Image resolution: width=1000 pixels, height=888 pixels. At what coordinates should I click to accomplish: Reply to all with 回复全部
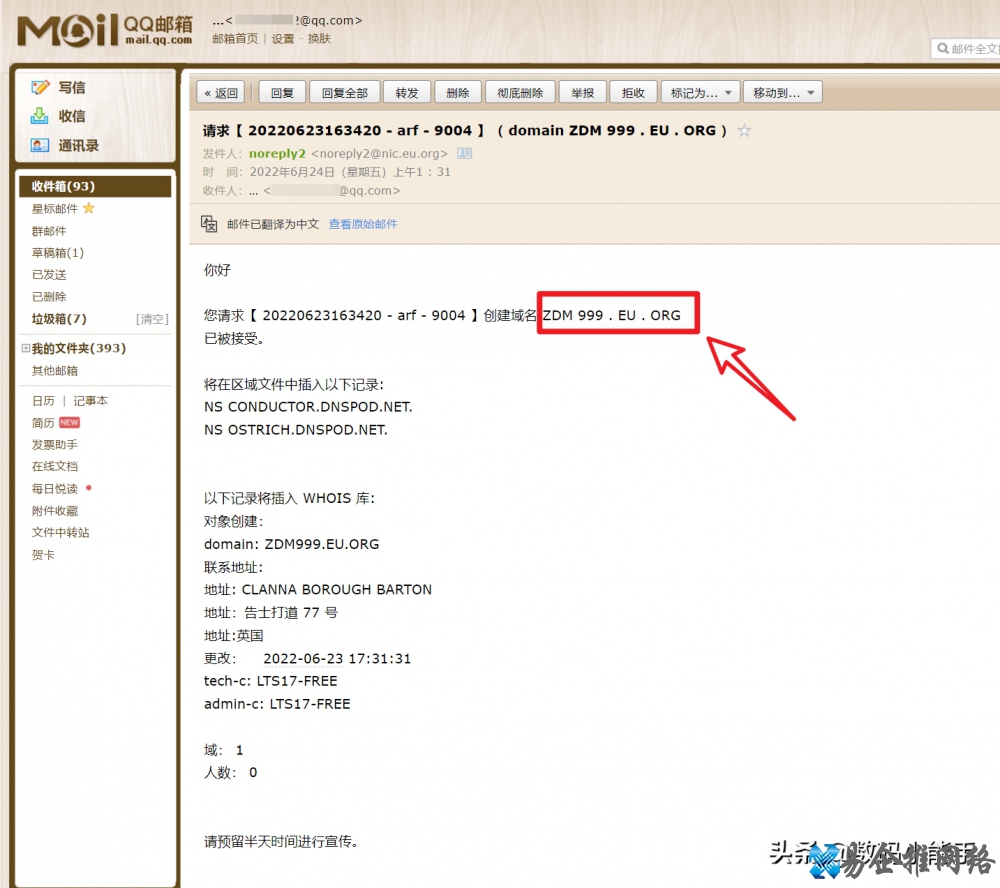pos(346,92)
